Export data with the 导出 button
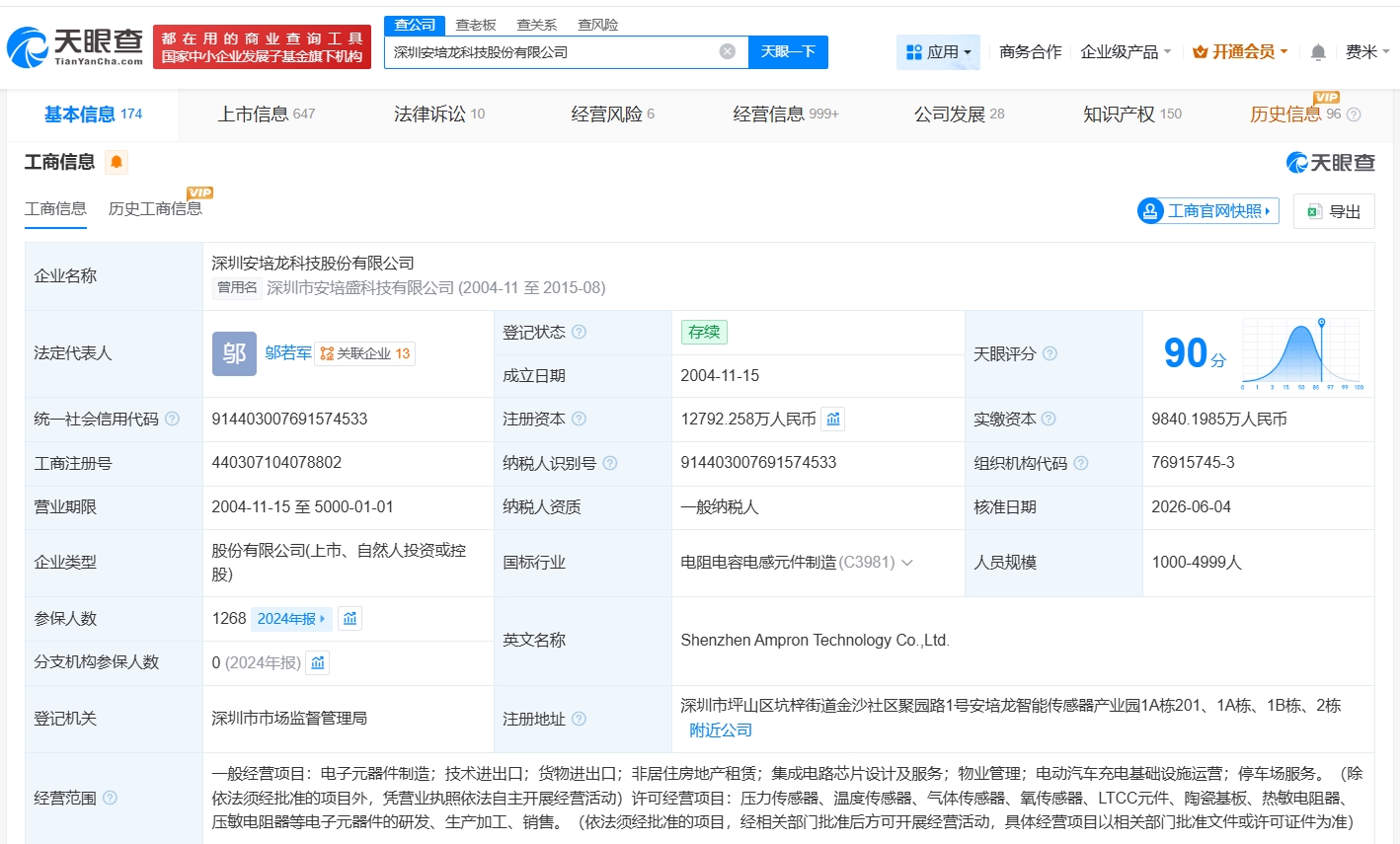1400x844 pixels. [x=1334, y=211]
